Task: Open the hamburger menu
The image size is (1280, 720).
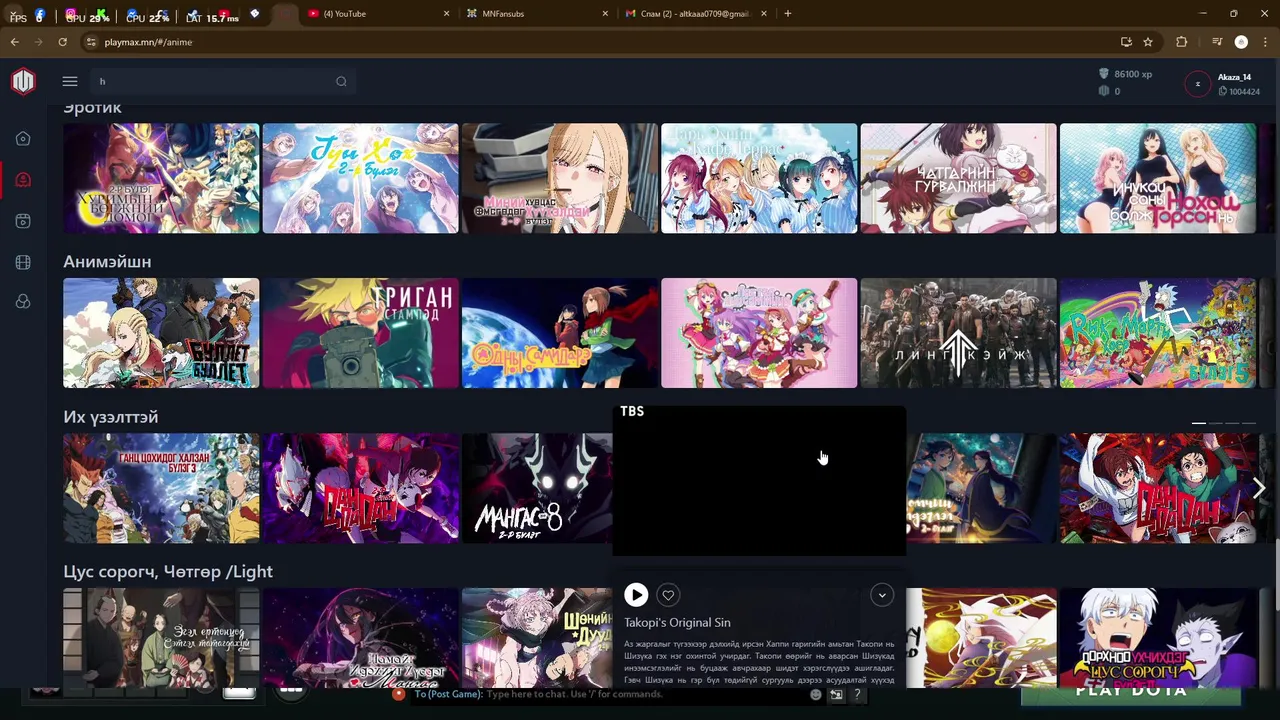Action: 70,81
